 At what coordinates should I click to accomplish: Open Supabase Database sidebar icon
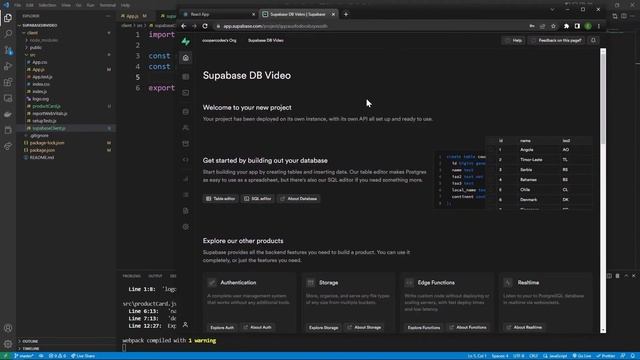[186, 111]
